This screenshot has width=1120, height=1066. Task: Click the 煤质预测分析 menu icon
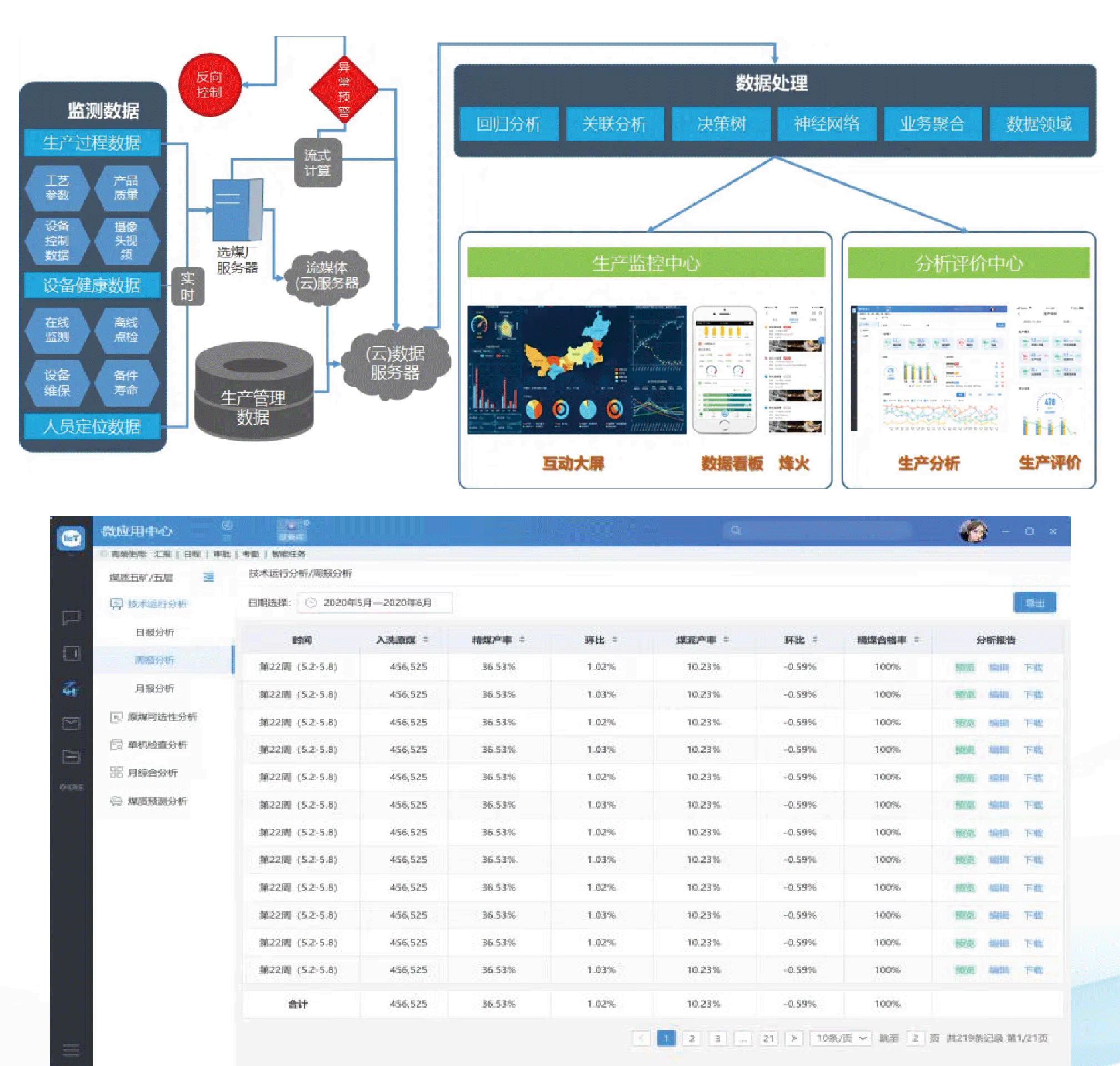tap(116, 801)
